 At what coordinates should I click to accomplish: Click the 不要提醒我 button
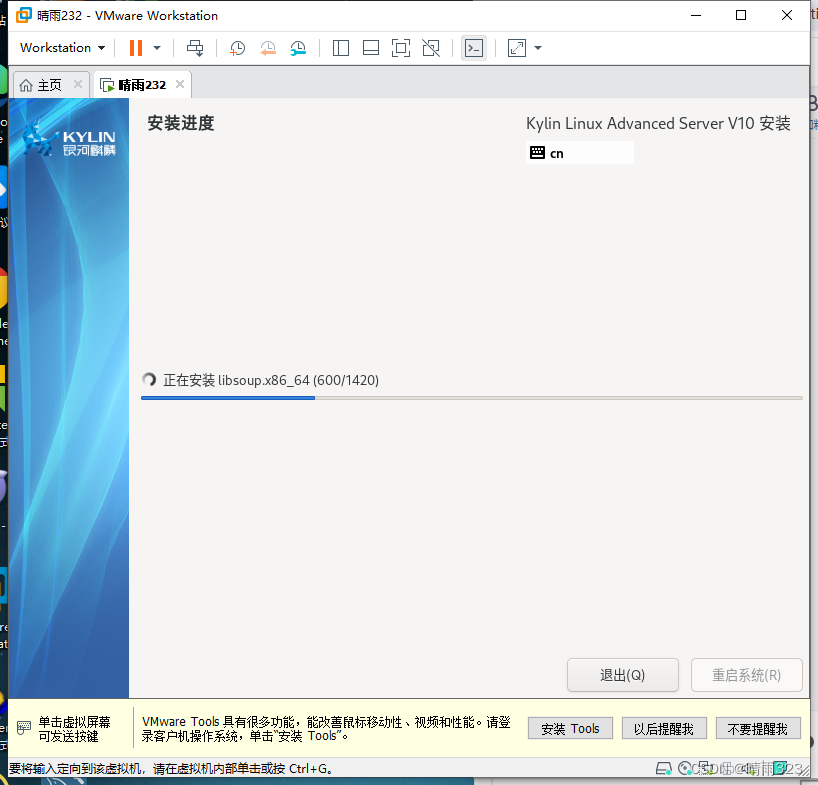coord(757,728)
